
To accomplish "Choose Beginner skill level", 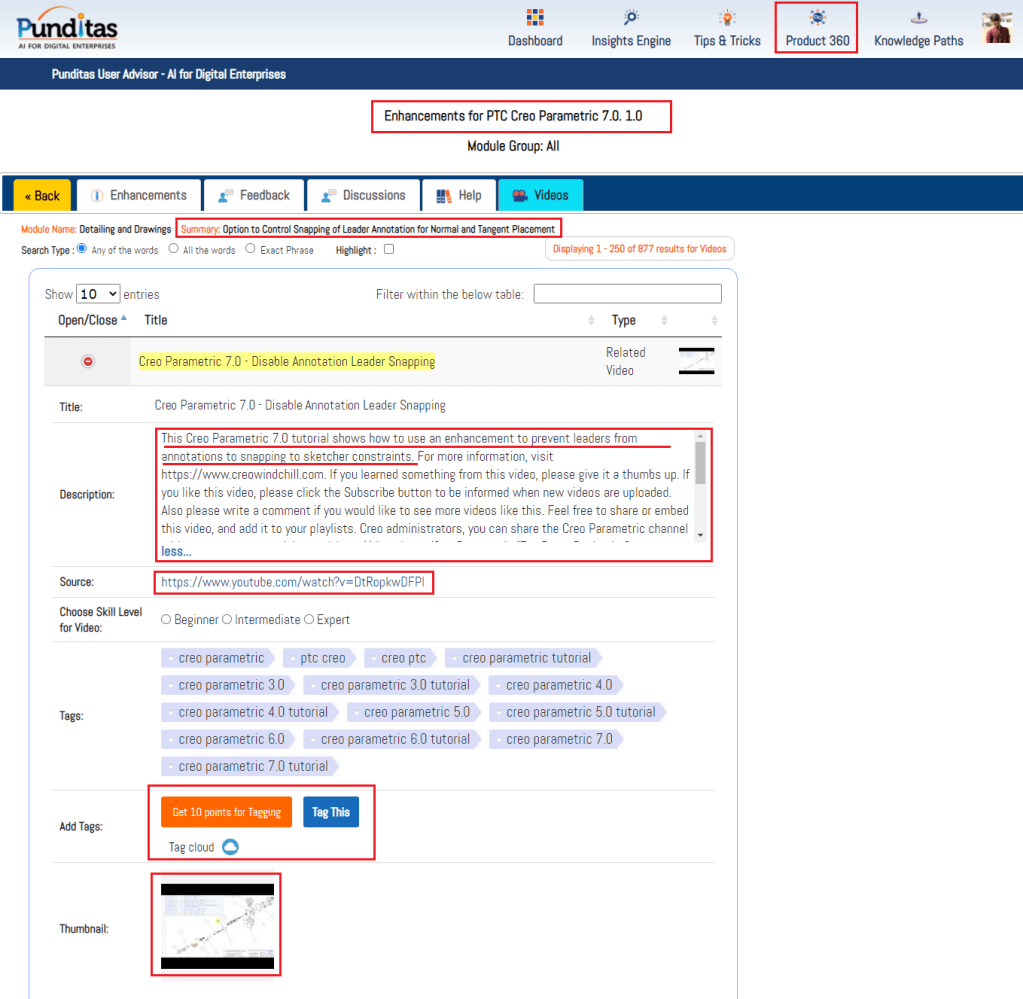I will (166, 620).
